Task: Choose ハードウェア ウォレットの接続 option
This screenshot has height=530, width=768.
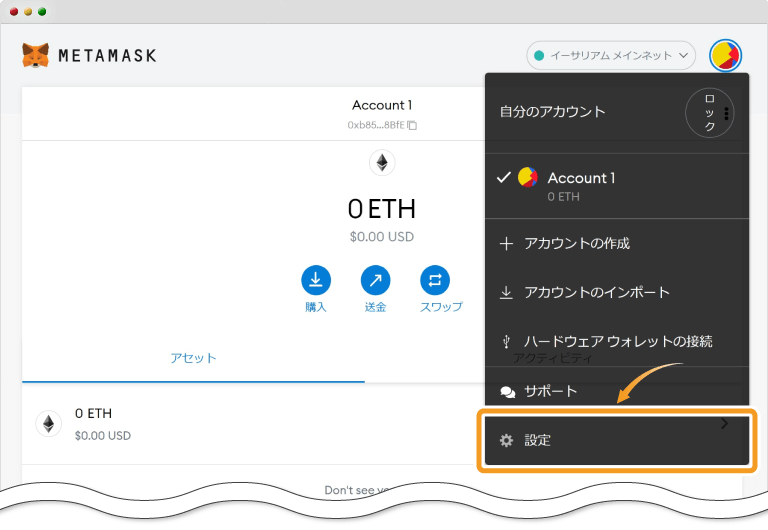Action: pyautogui.click(x=617, y=341)
